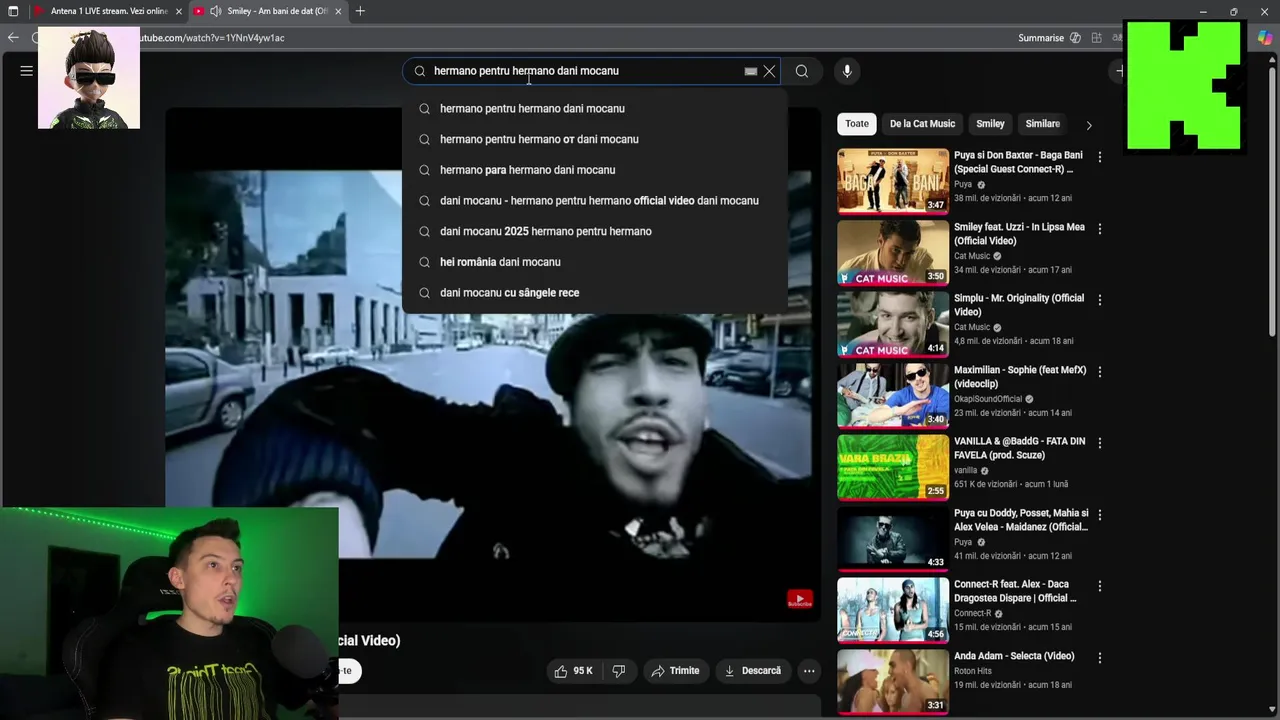Image resolution: width=1280 pixels, height=720 pixels.
Task: Click the search magnifier button
Action: [802, 71]
